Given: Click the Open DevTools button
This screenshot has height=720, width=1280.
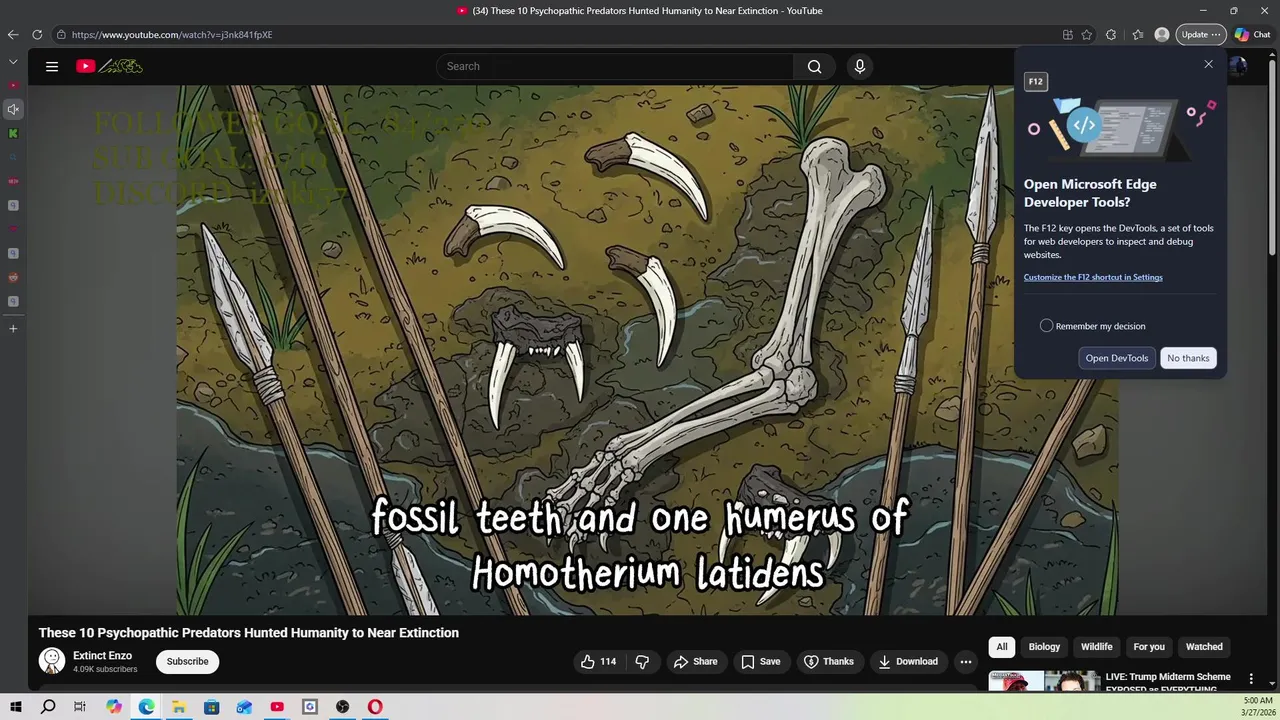Looking at the screenshot, I should click(1117, 358).
